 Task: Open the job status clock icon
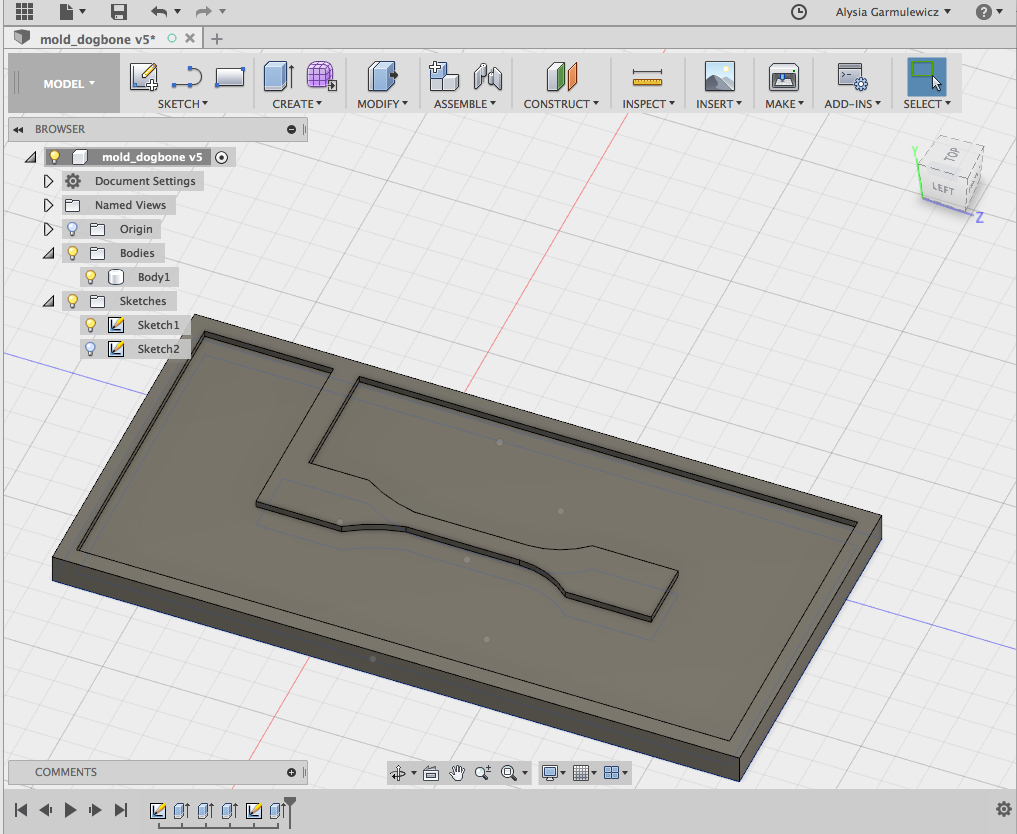click(x=799, y=12)
